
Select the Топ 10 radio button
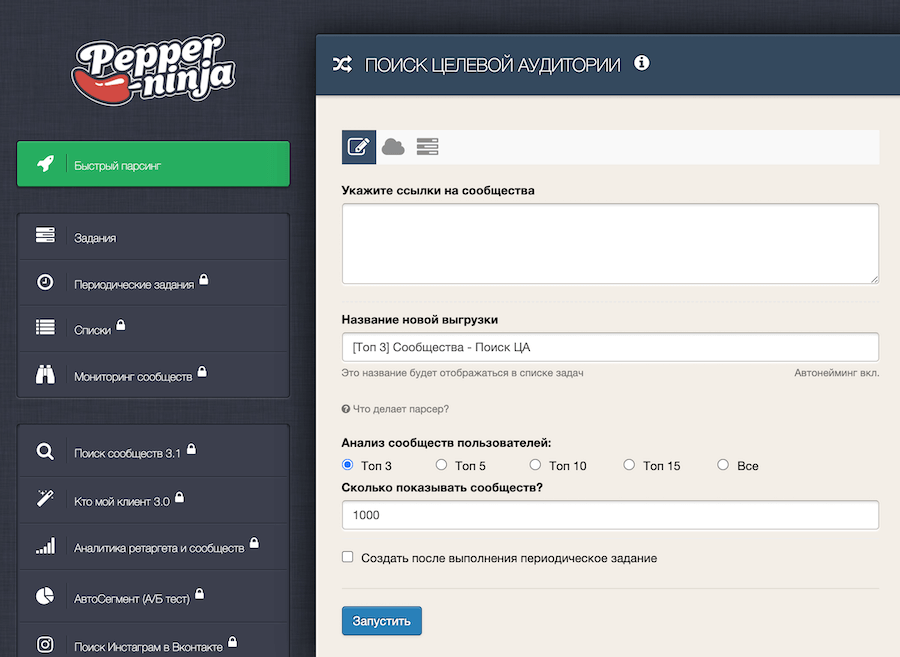click(535, 465)
